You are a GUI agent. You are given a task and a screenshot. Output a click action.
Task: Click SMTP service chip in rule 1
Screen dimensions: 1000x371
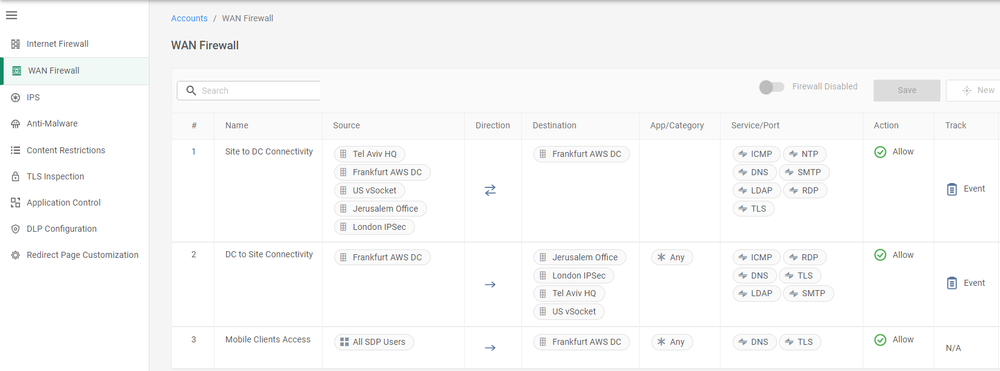pyautogui.click(x=805, y=172)
